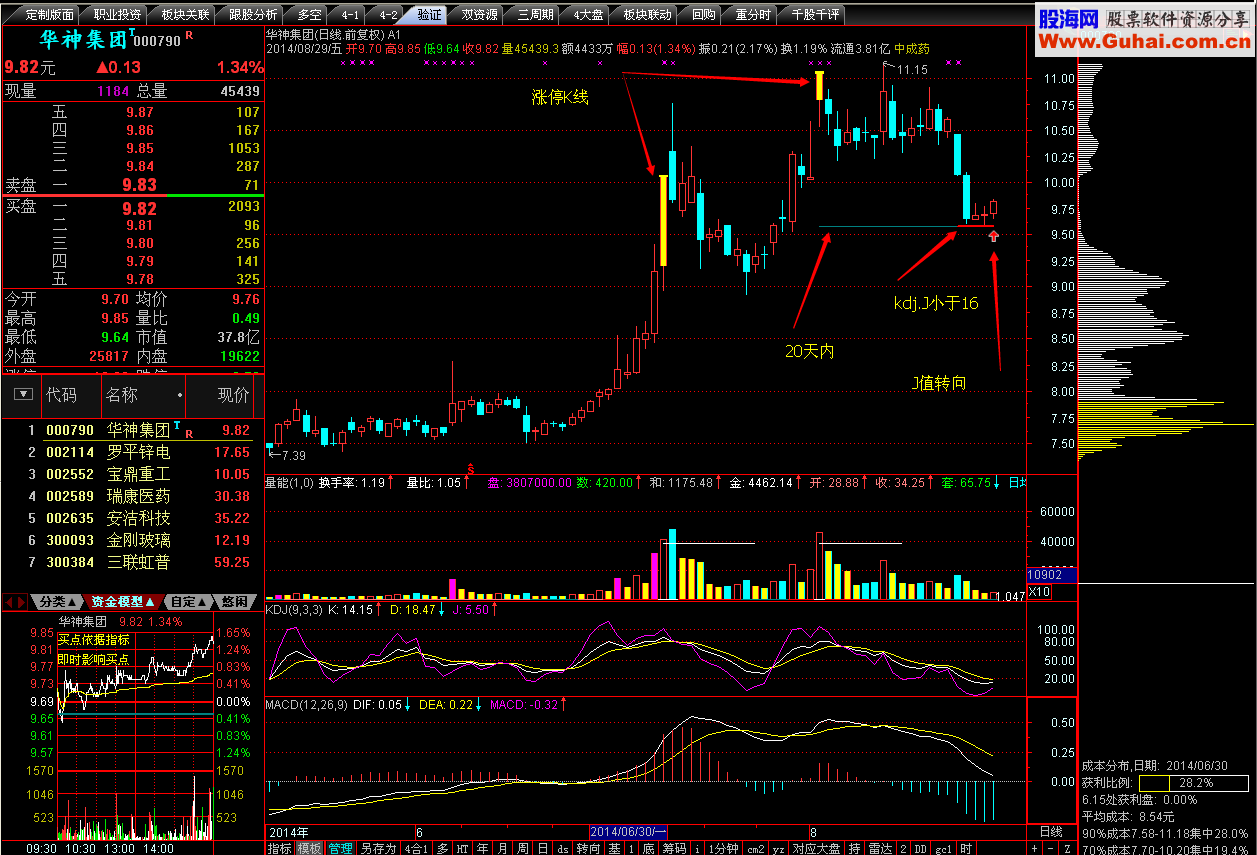Screen dimensions: 1257x855
Task: Click the plus zoom-in button at bottom right
Action: 1034,848
